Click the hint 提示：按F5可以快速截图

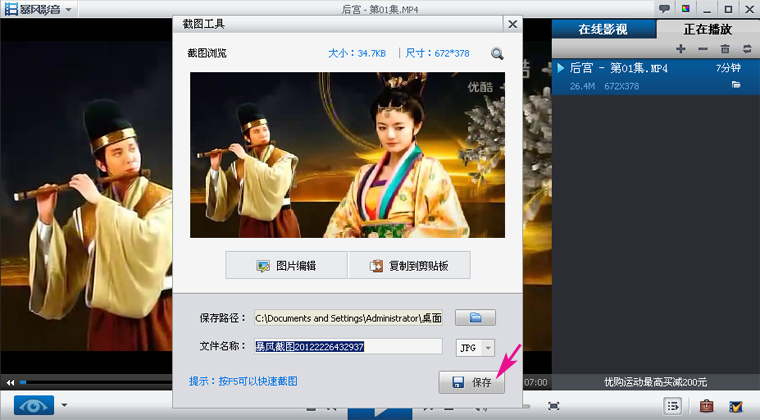coord(243,381)
